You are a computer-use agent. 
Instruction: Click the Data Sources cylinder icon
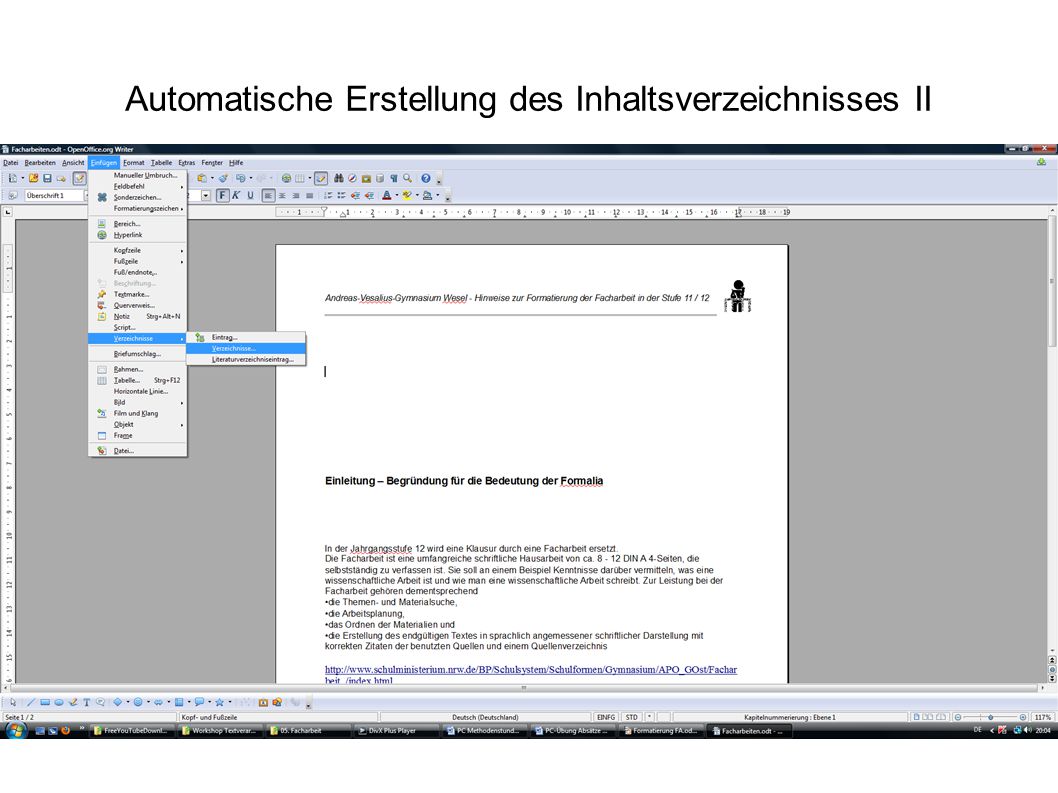tap(380, 178)
